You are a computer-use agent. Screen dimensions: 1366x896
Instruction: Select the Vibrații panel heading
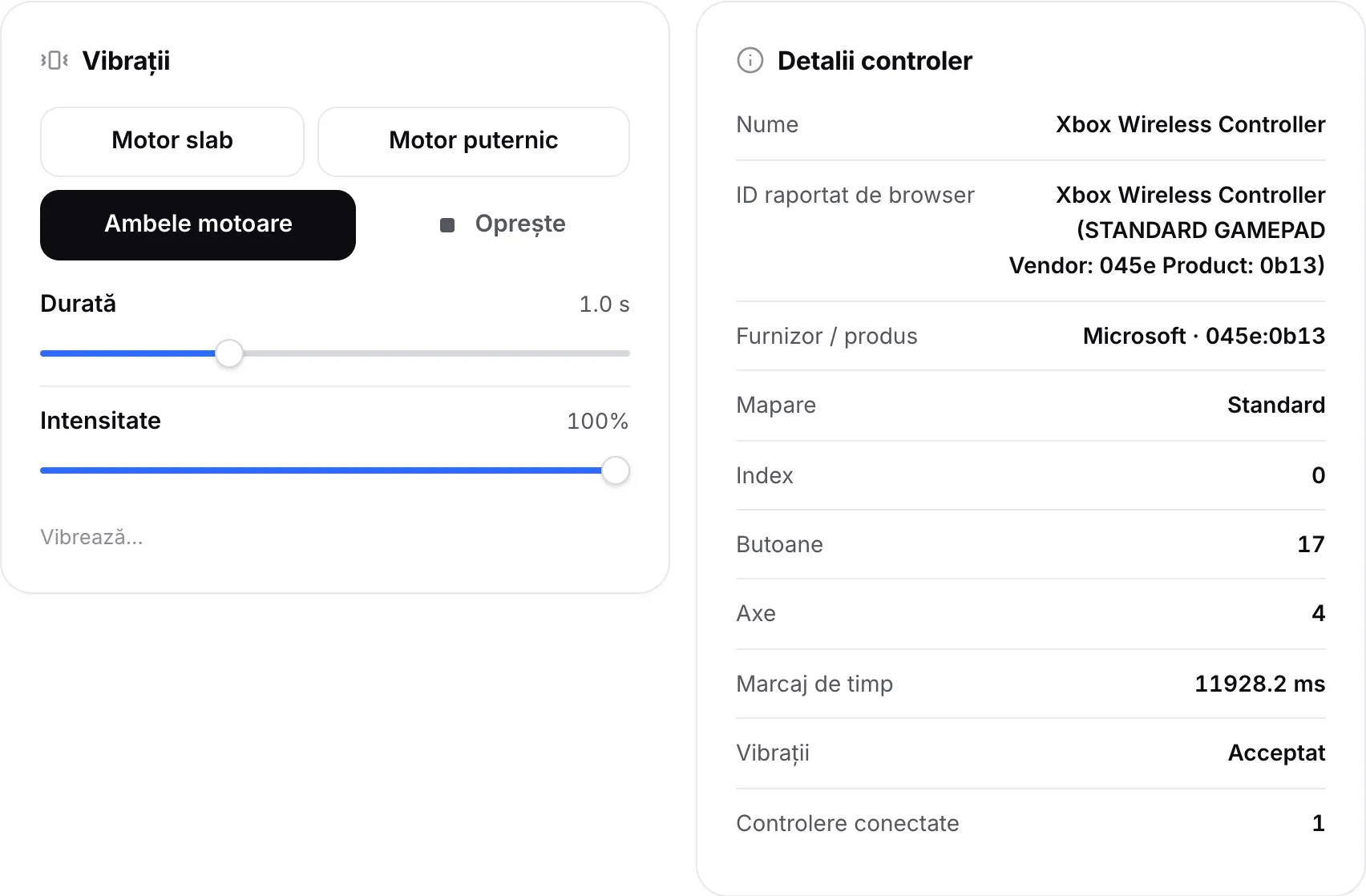tap(126, 61)
